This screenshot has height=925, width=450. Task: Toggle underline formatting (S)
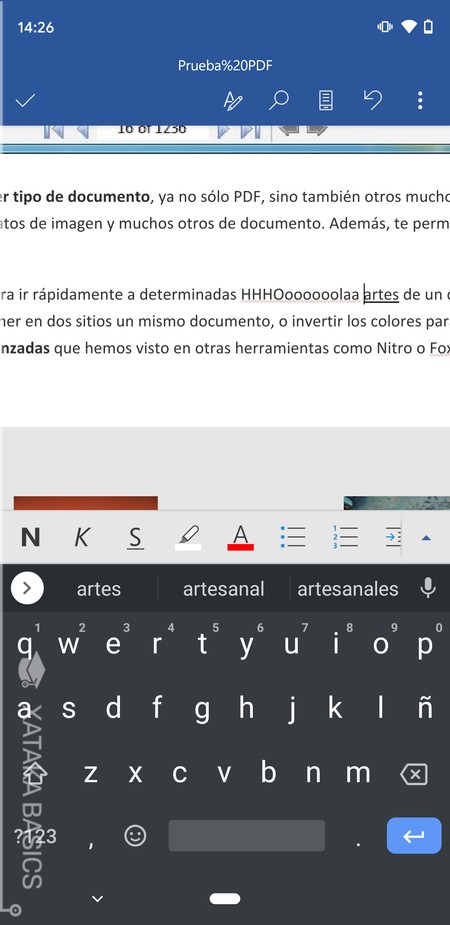coord(136,537)
